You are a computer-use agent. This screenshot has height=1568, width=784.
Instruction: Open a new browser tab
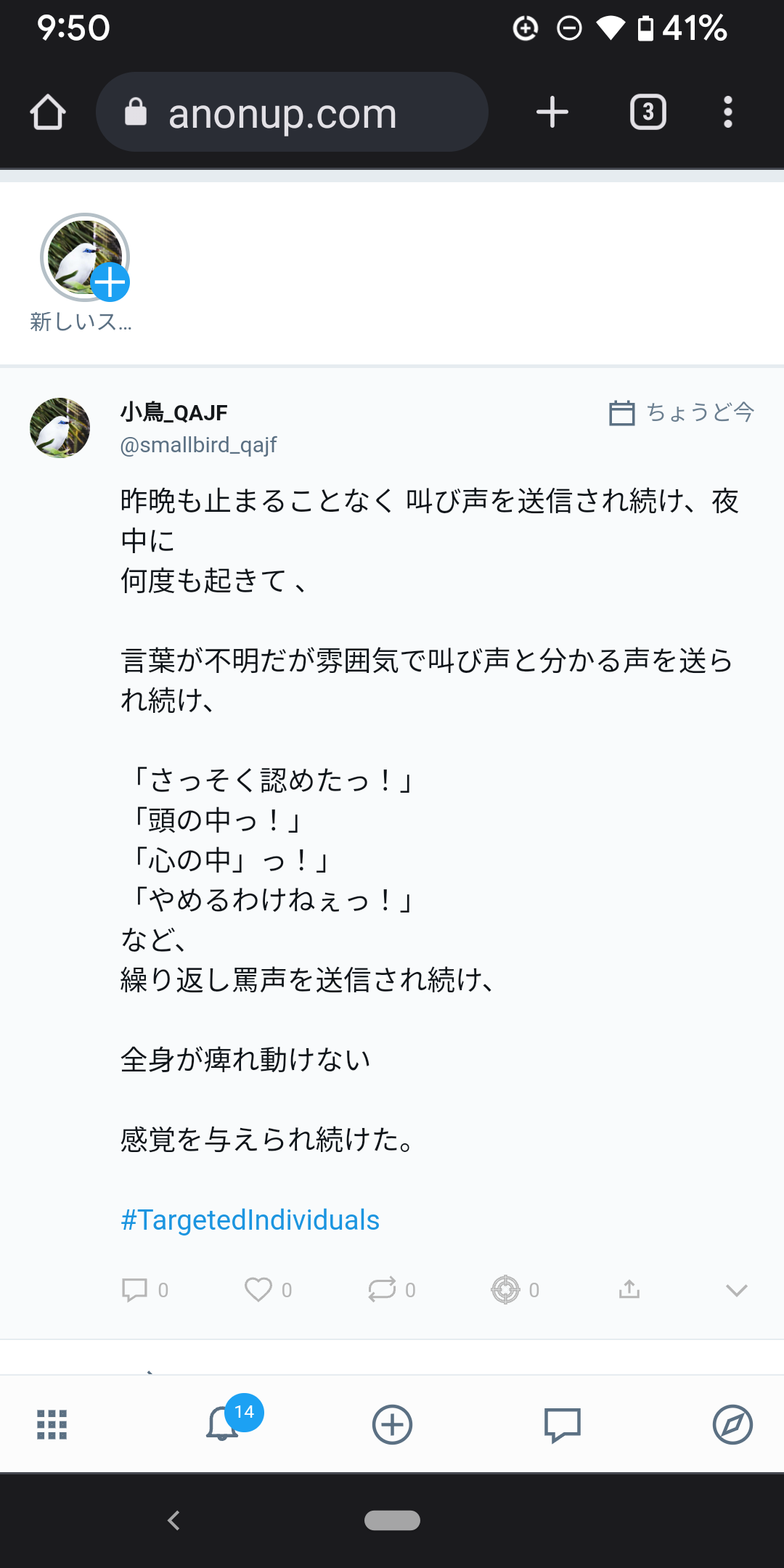[x=552, y=113]
